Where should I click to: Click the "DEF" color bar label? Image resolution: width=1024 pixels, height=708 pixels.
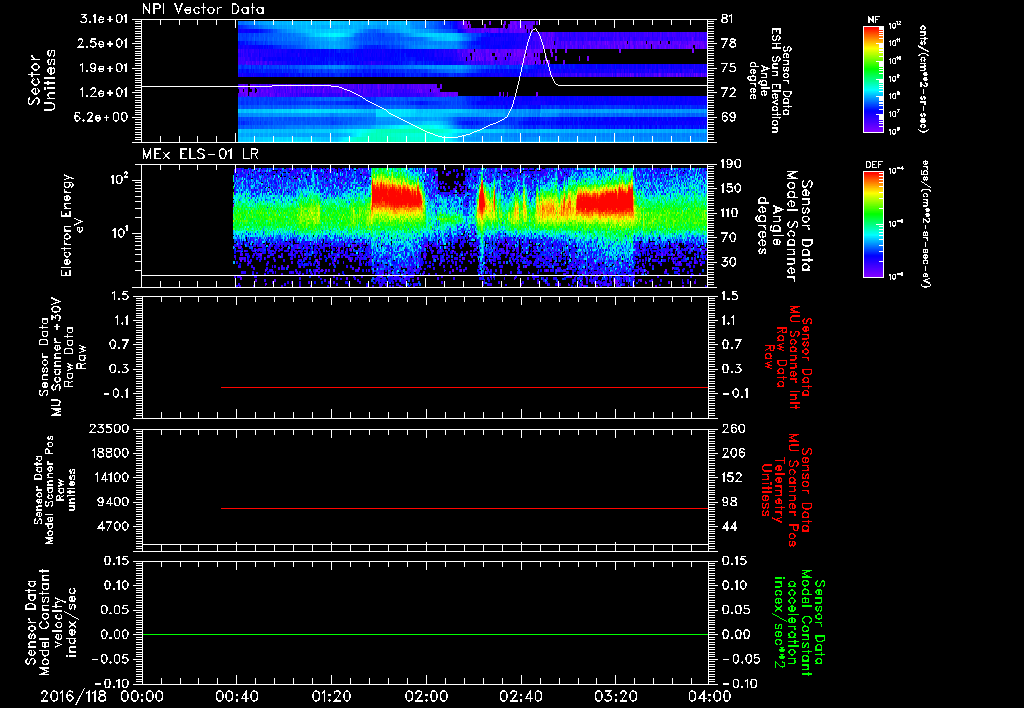pyautogui.click(x=874, y=165)
